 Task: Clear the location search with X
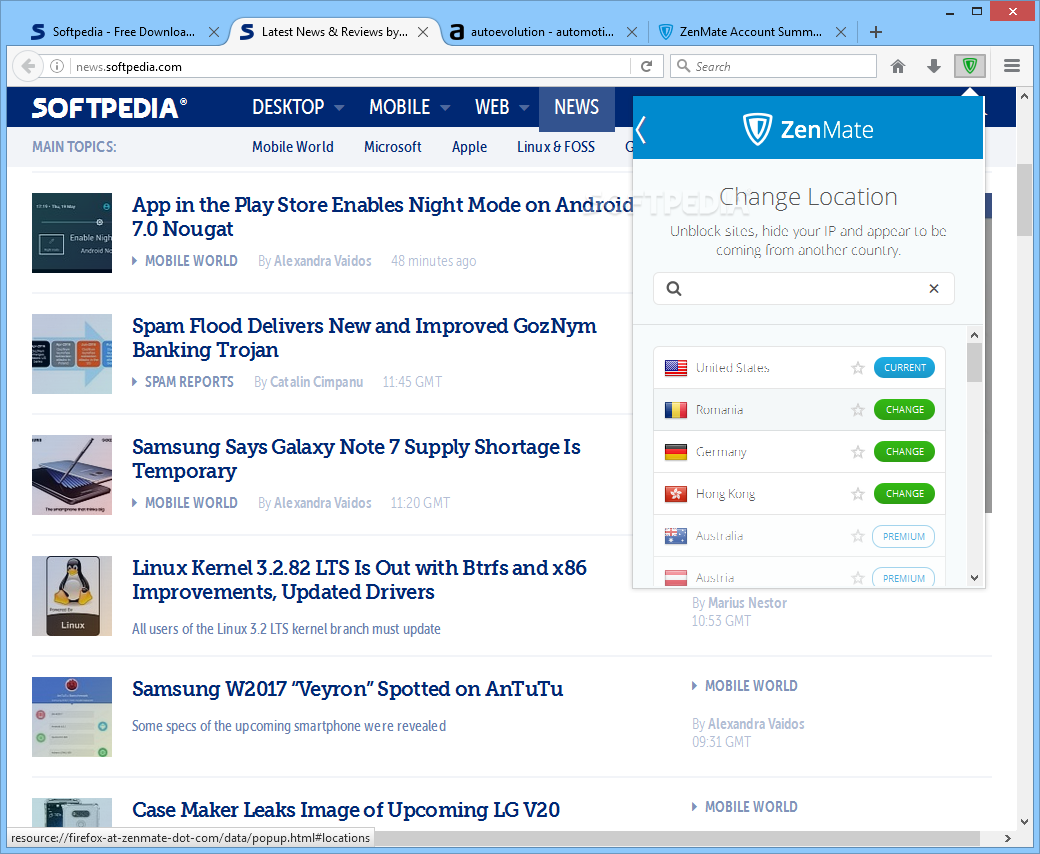[934, 288]
